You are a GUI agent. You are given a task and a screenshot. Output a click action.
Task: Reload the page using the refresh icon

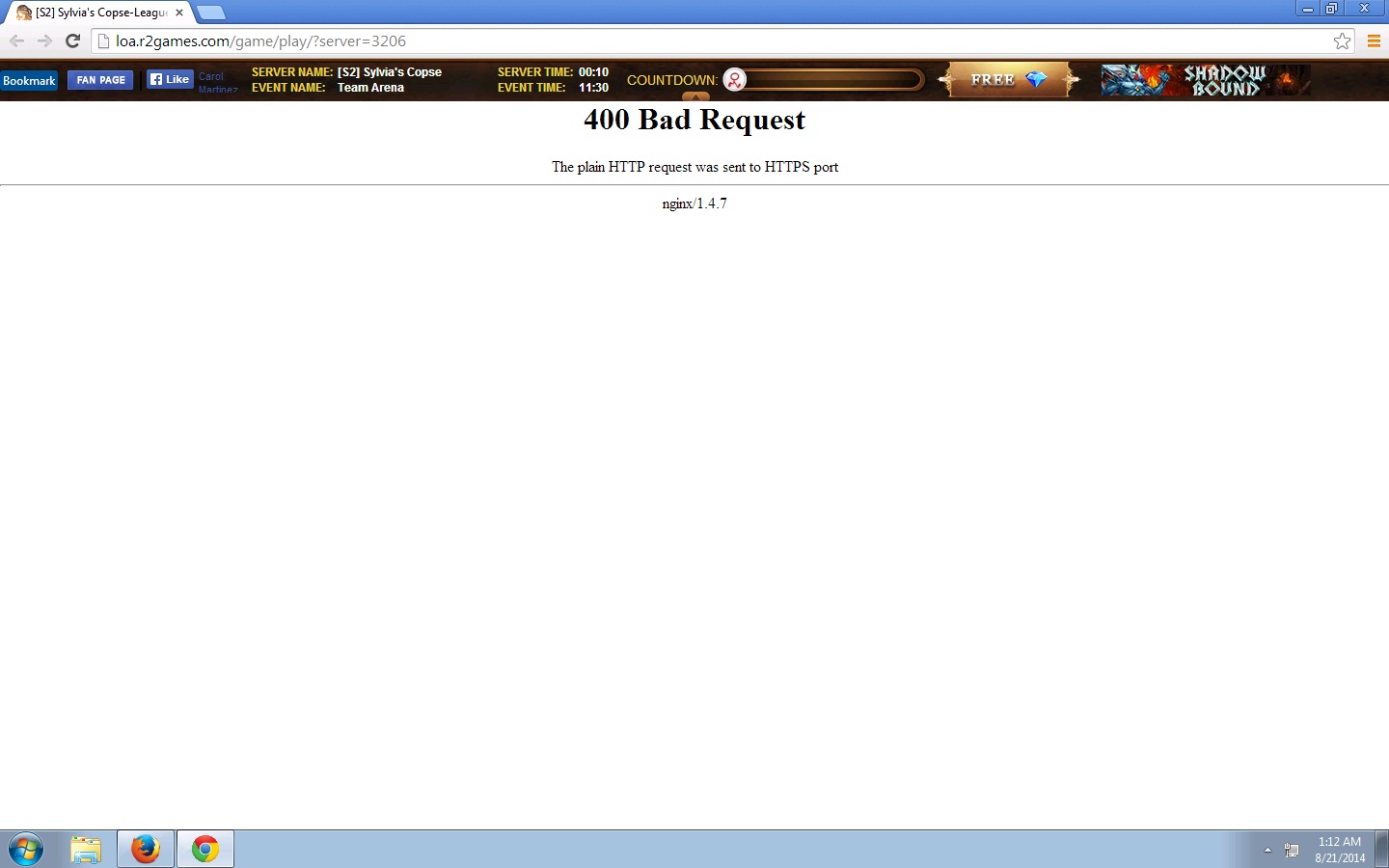point(72,41)
